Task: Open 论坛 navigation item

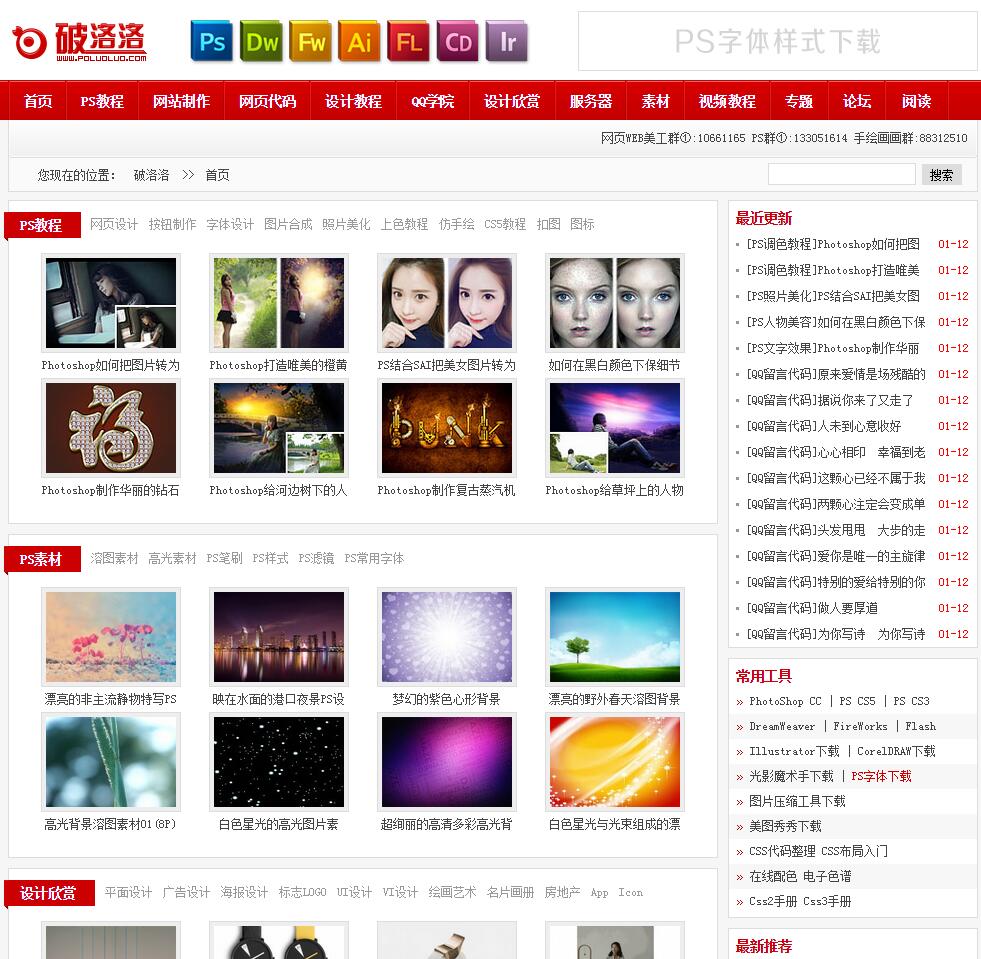Action: click(856, 101)
